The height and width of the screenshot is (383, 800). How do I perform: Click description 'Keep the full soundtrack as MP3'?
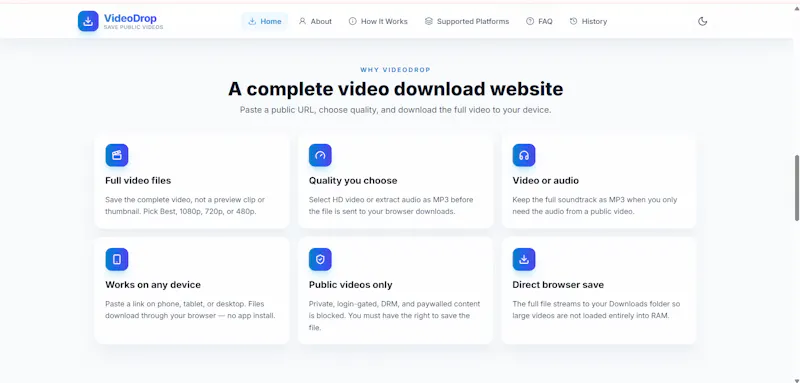point(594,206)
